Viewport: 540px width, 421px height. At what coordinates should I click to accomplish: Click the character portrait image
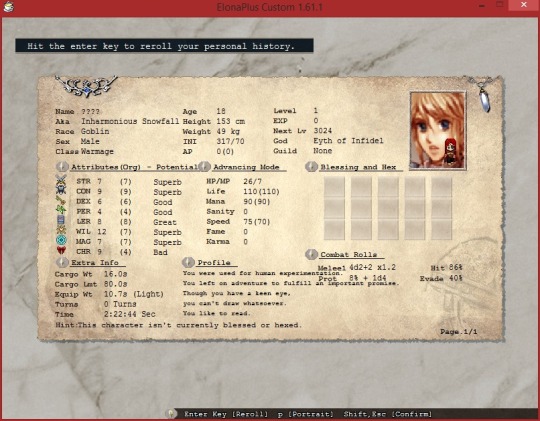[x=438, y=130]
